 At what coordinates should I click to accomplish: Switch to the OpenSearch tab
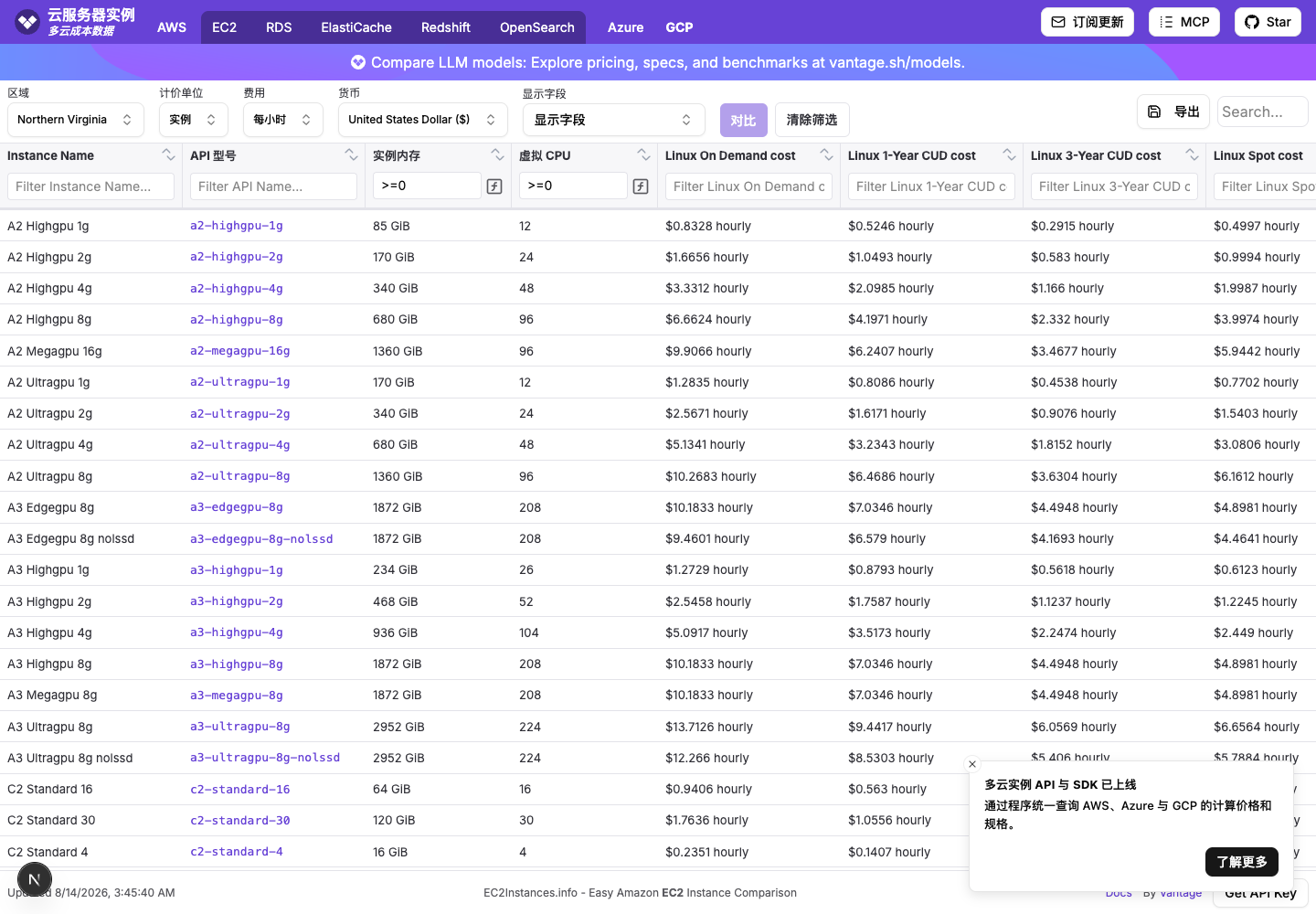537,27
